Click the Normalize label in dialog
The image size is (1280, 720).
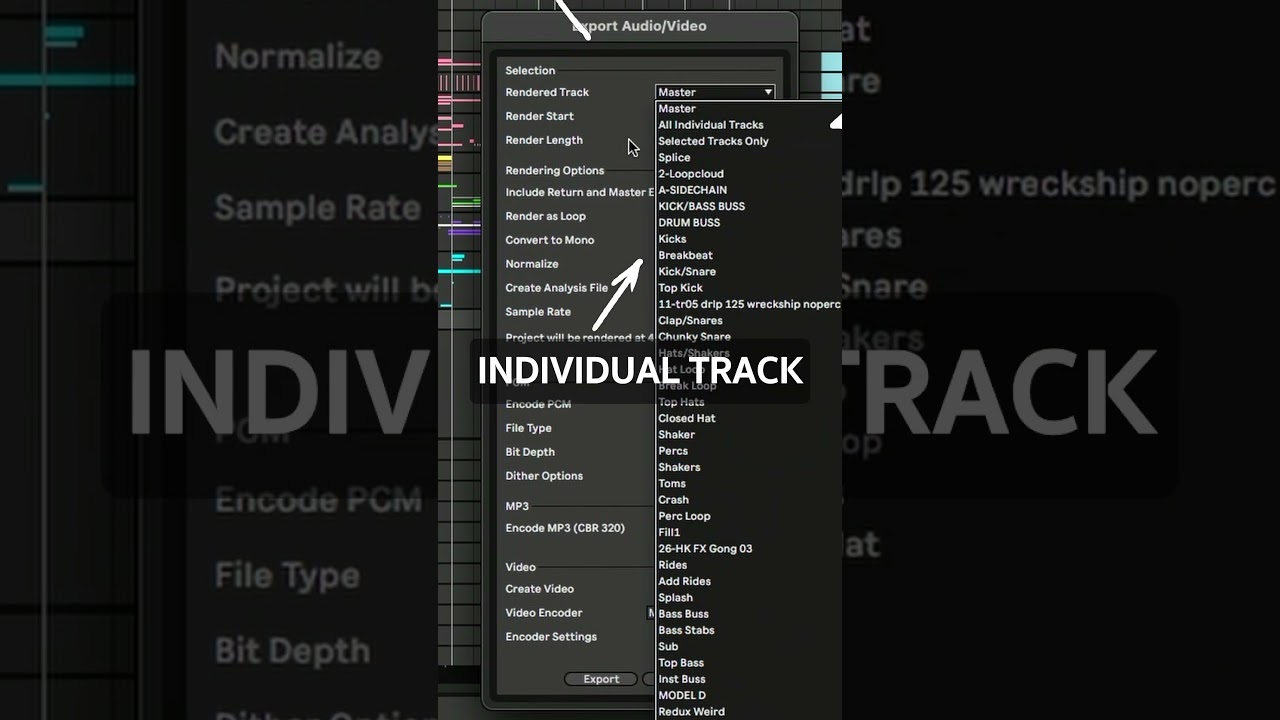click(531, 264)
